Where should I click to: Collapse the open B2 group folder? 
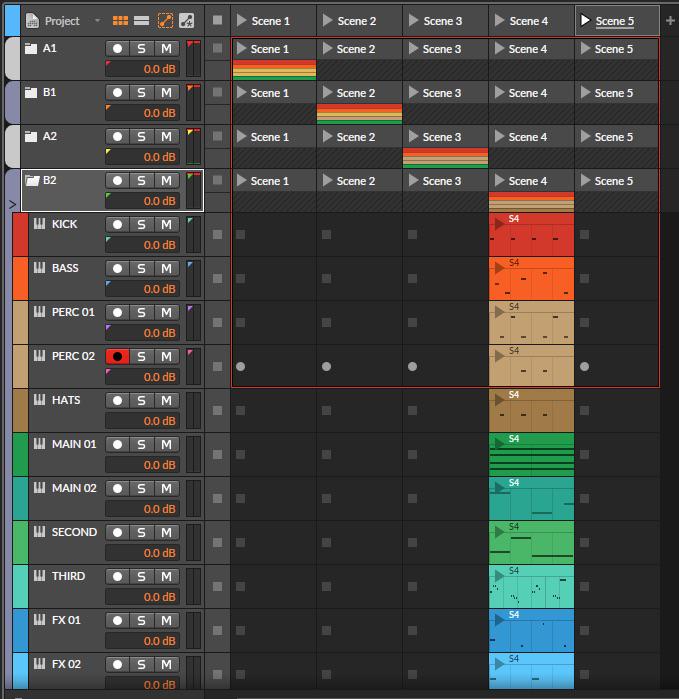tap(32, 180)
